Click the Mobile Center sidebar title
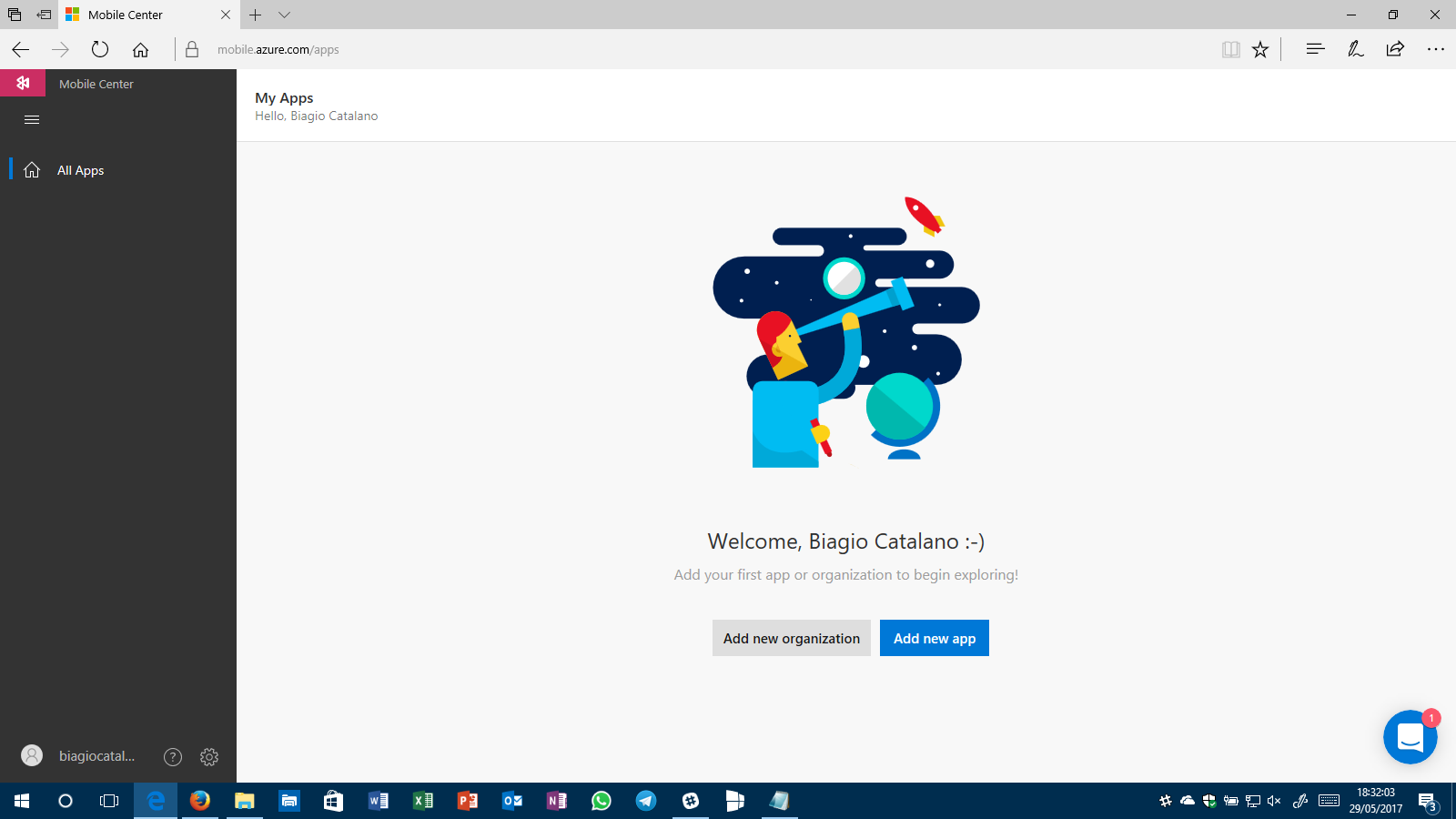Image resolution: width=1456 pixels, height=819 pixels. coord(96,84)
